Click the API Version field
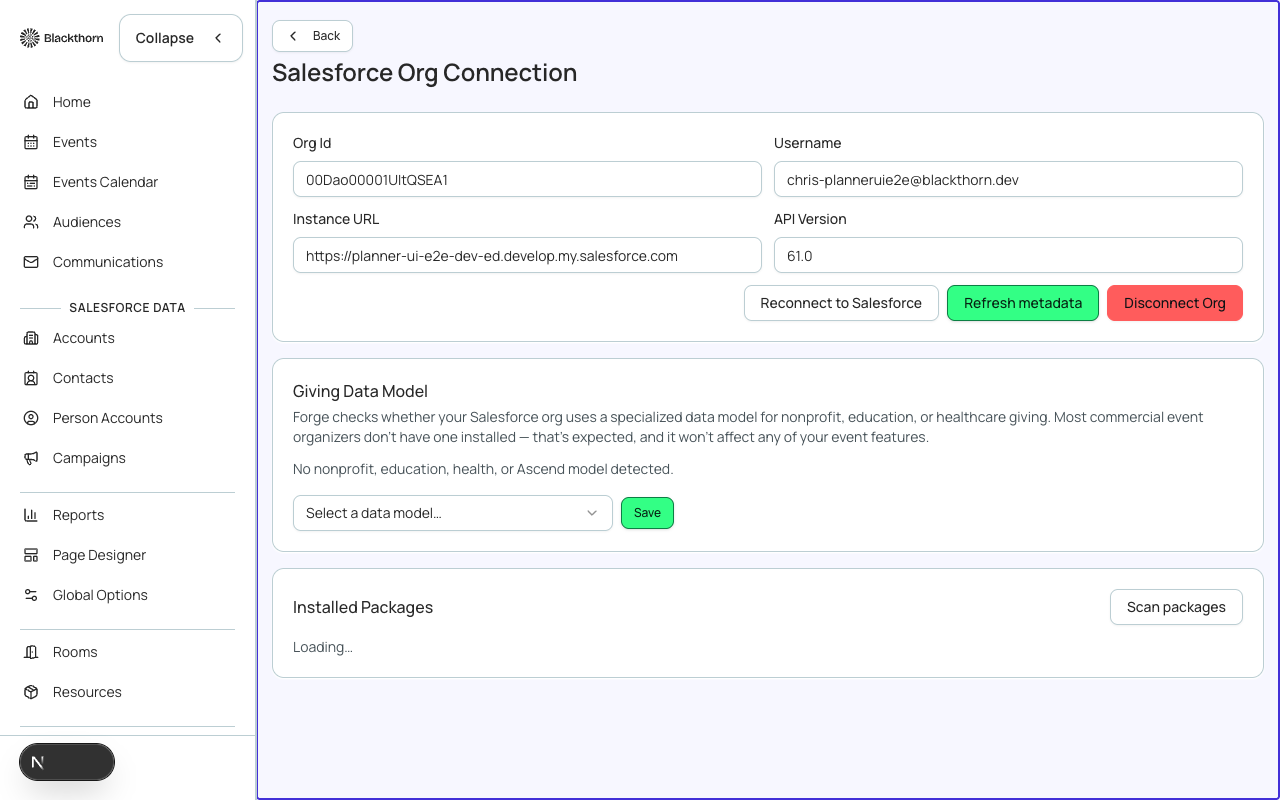1280x800 pixels. 1008,256
